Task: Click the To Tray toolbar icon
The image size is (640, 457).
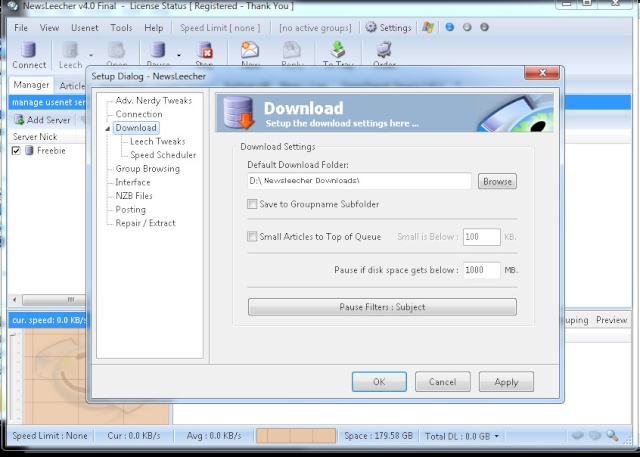Action: point(338,50)
